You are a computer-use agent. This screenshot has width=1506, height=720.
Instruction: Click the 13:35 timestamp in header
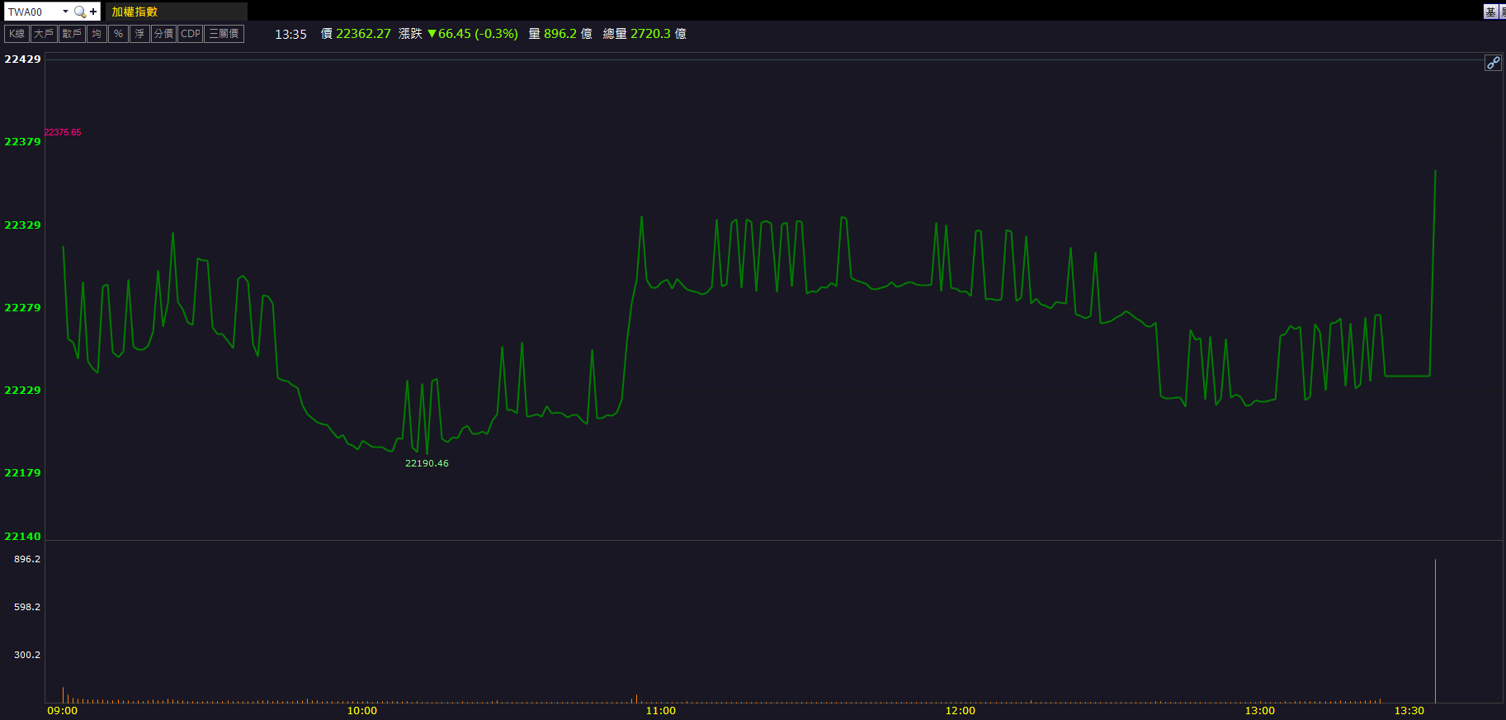tap(291, 34)
